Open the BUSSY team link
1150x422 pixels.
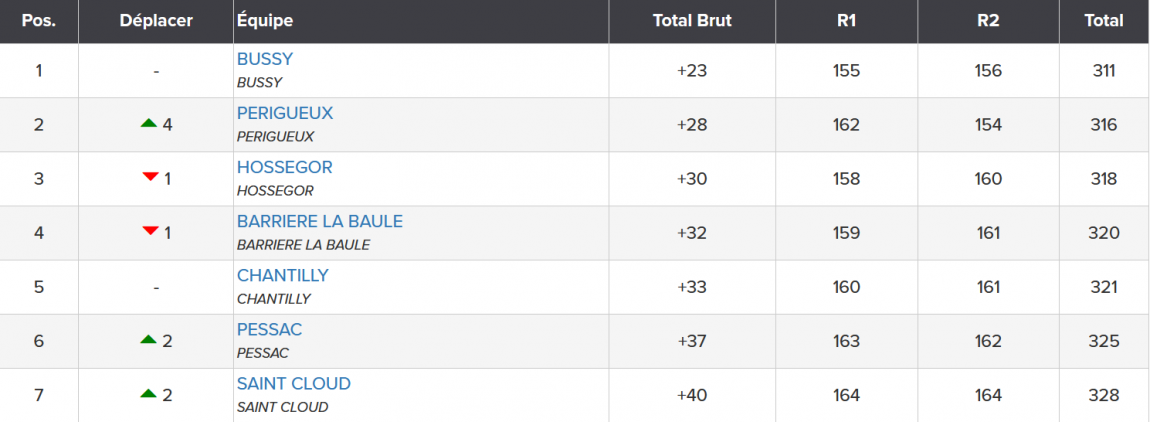click(265, 59)
